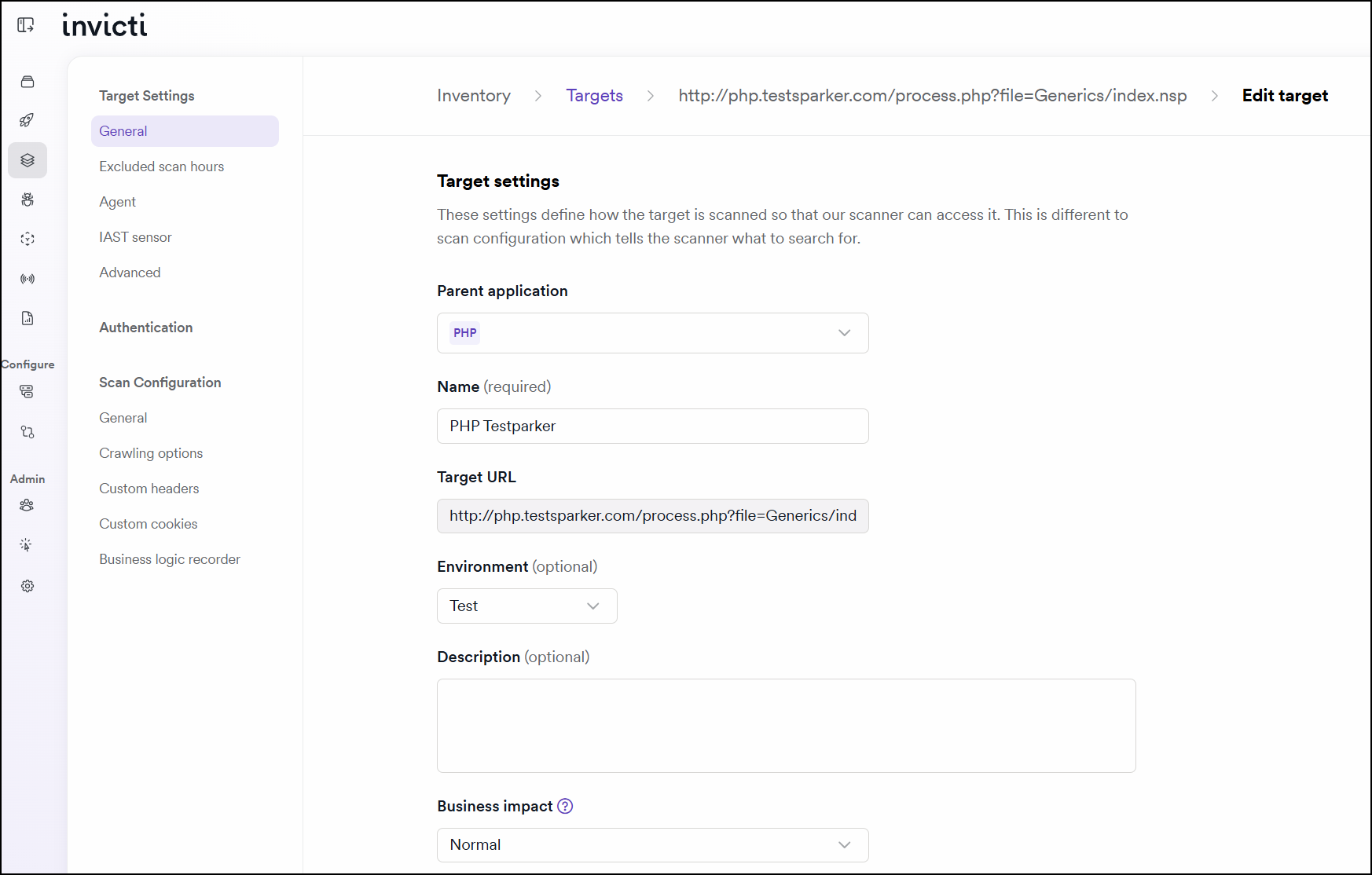Click the bug Vulnerabilities icon
Viewport: 1372px width, 875px height.
click(x=28, y=200)
